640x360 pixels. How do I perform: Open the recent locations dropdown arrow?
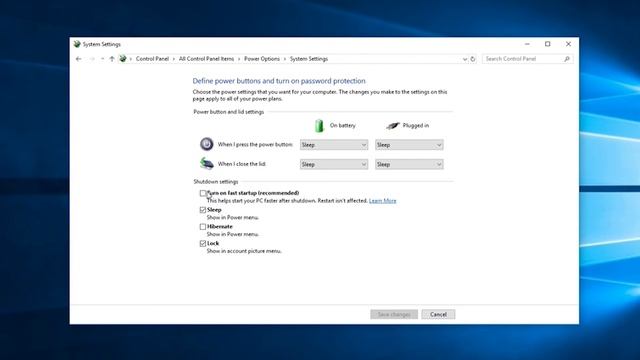102,59
